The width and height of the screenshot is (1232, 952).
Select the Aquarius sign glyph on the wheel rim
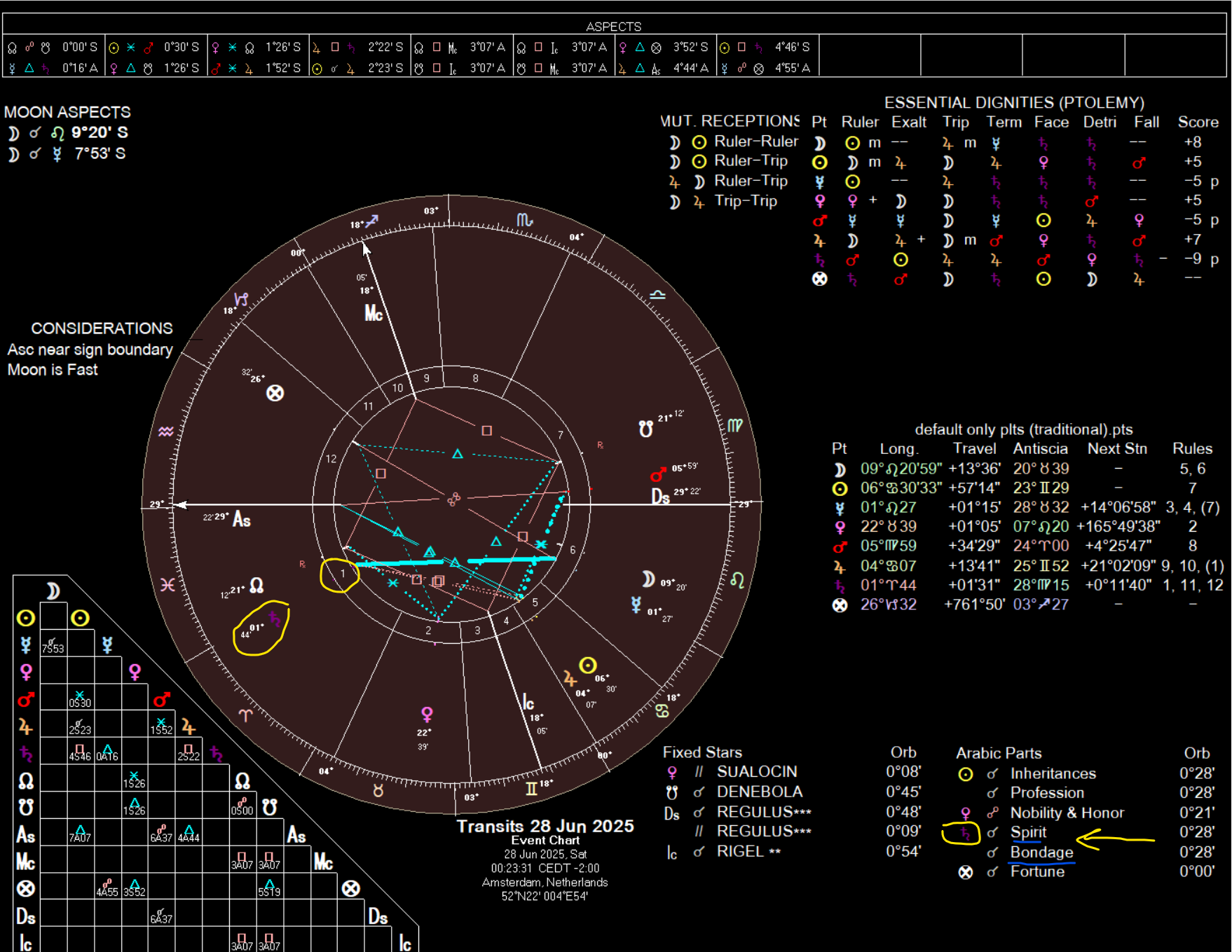165,432
